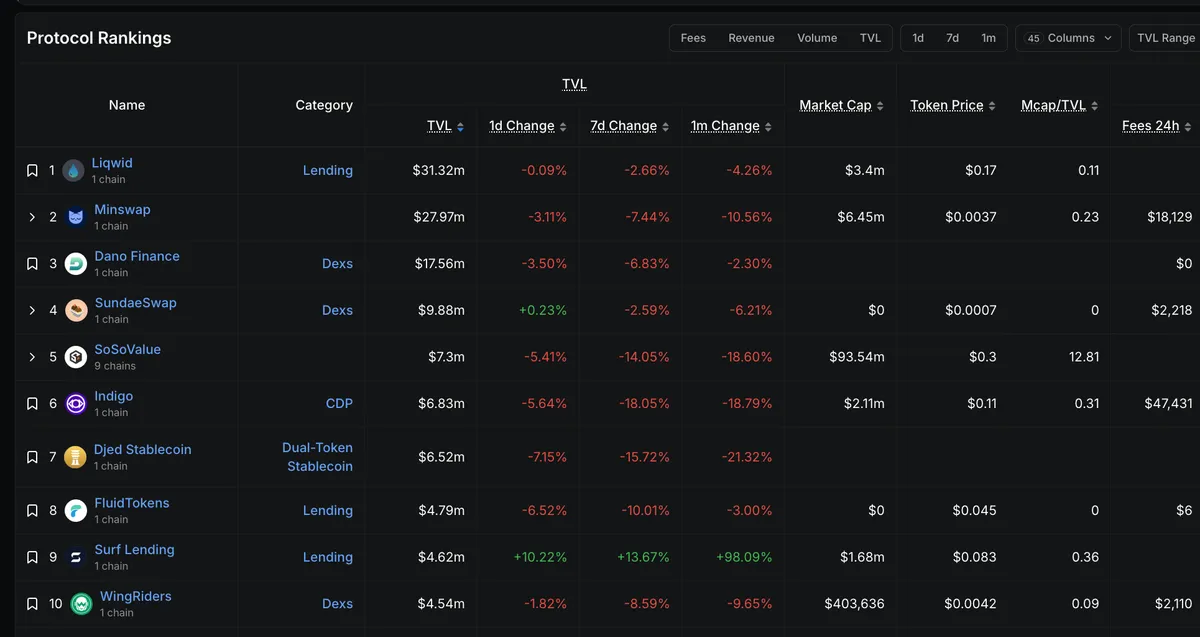Bookmark the Dano Finance row

[32, 264]
